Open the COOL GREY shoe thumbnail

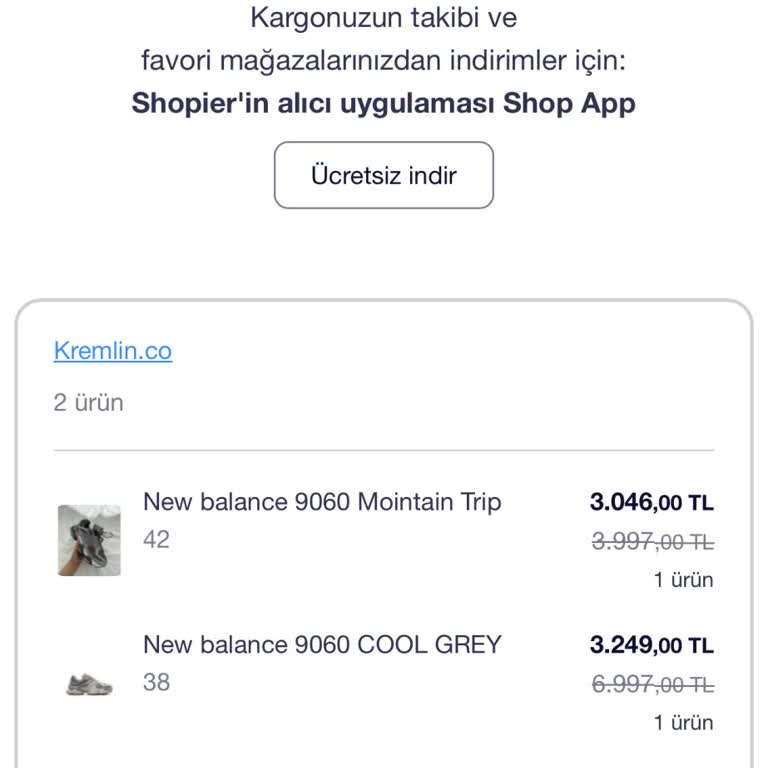click(x=89, y=685)
